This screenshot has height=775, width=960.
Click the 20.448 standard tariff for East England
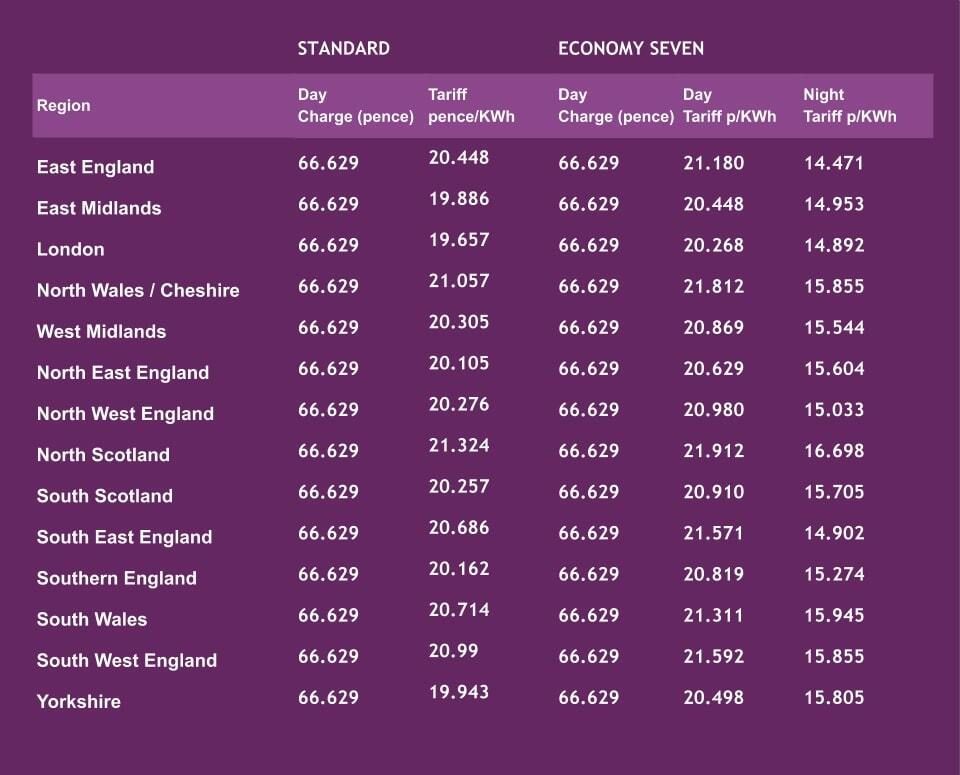pos(458,158)
